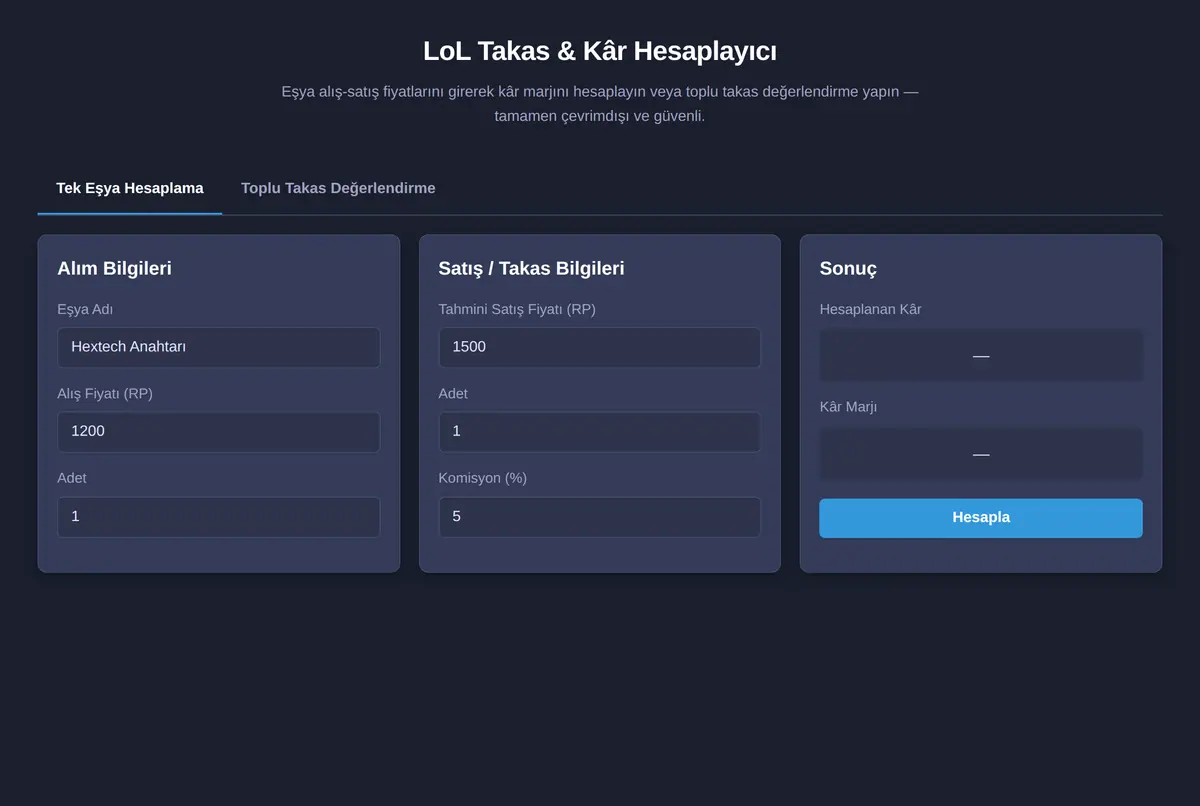Click the Komisyon (%) input field
1200x806 pixels.
click(599, 517)
